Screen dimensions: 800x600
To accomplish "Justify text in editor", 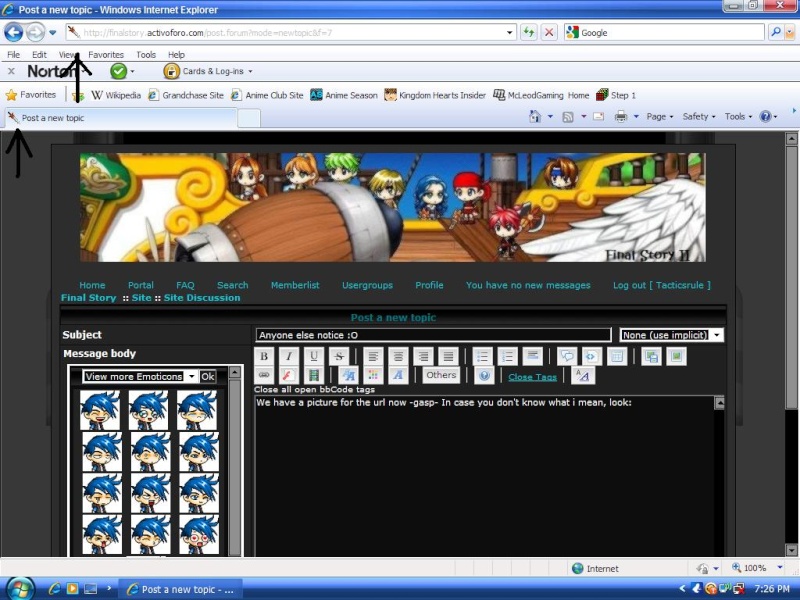I will pyautogui.click(x=448, y=356).
